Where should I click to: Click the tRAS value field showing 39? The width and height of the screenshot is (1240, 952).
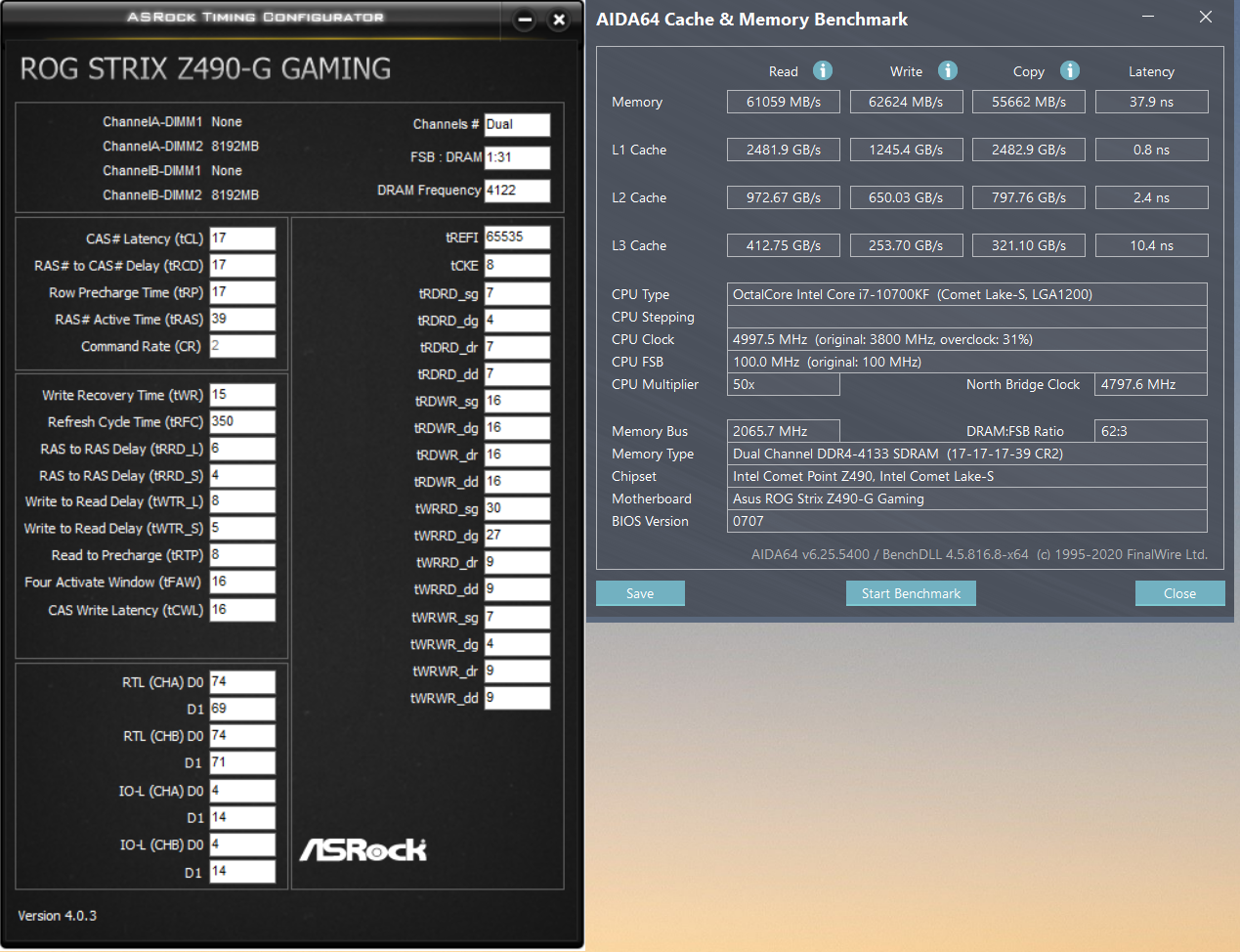242,320
